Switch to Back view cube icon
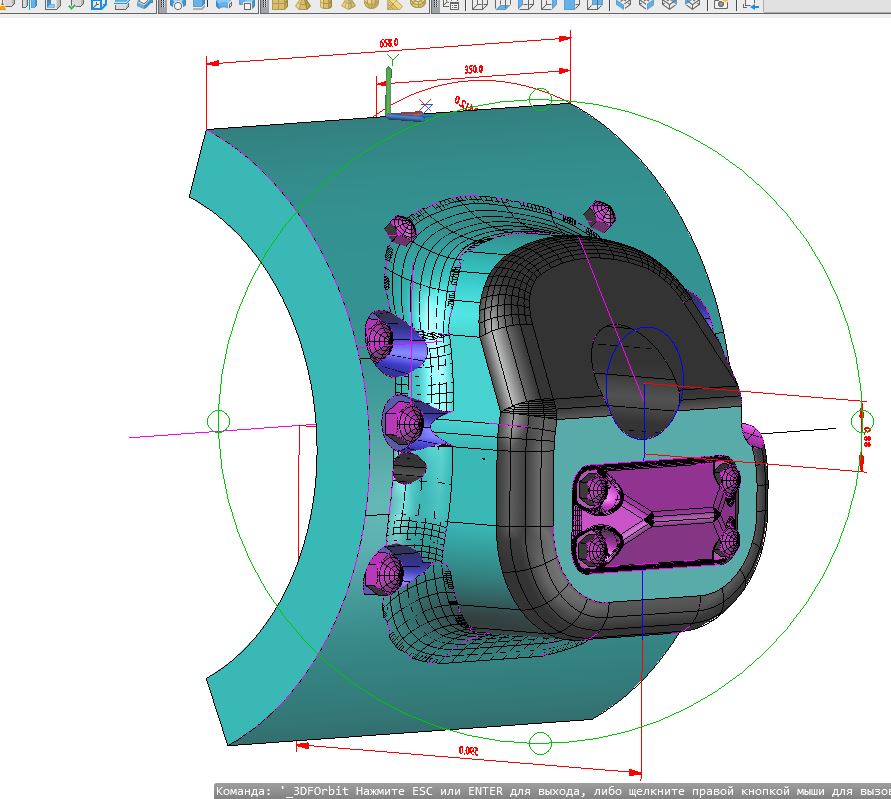This screenshot has height=799, width=891. tap(595, 5)
